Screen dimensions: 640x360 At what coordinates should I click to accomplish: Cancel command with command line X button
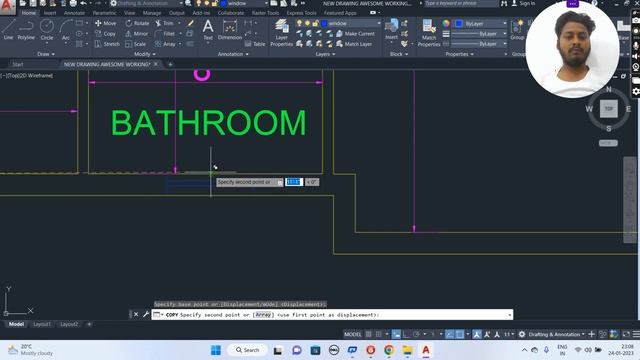click(136, 314)
